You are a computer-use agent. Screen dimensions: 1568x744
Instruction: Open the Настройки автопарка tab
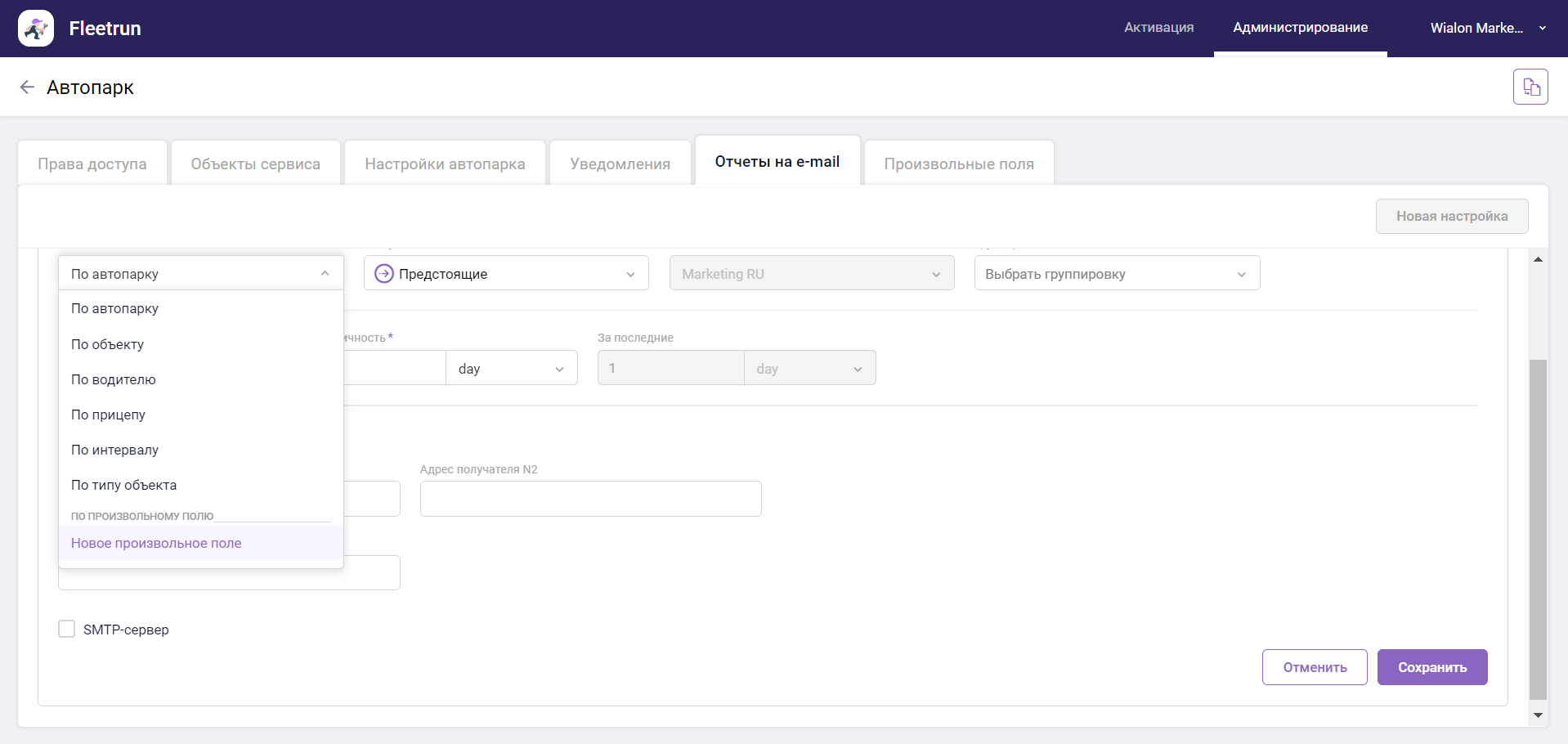445,164
